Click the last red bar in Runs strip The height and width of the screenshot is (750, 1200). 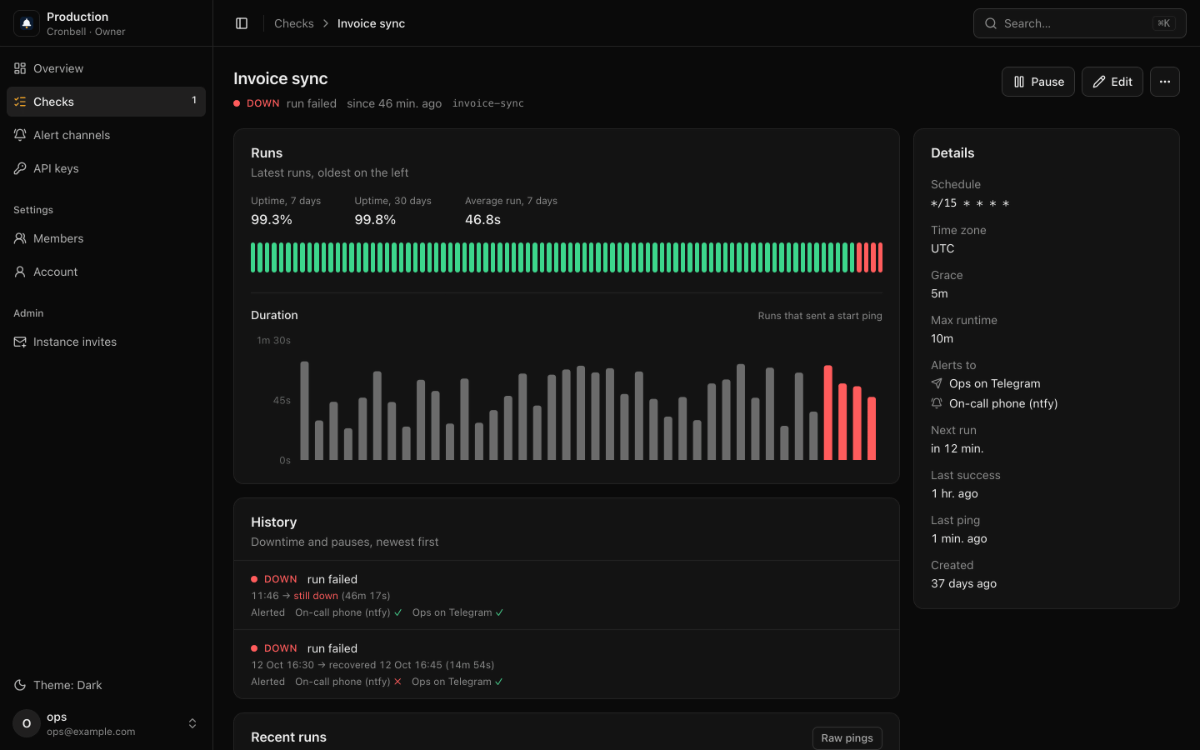(879, 257)
